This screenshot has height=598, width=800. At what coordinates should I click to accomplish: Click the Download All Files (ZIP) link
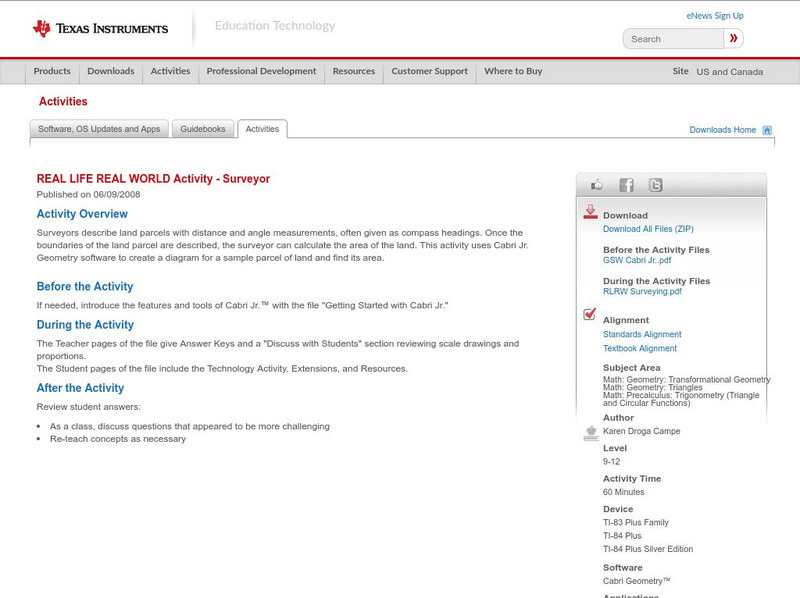[x=648, y=229]
